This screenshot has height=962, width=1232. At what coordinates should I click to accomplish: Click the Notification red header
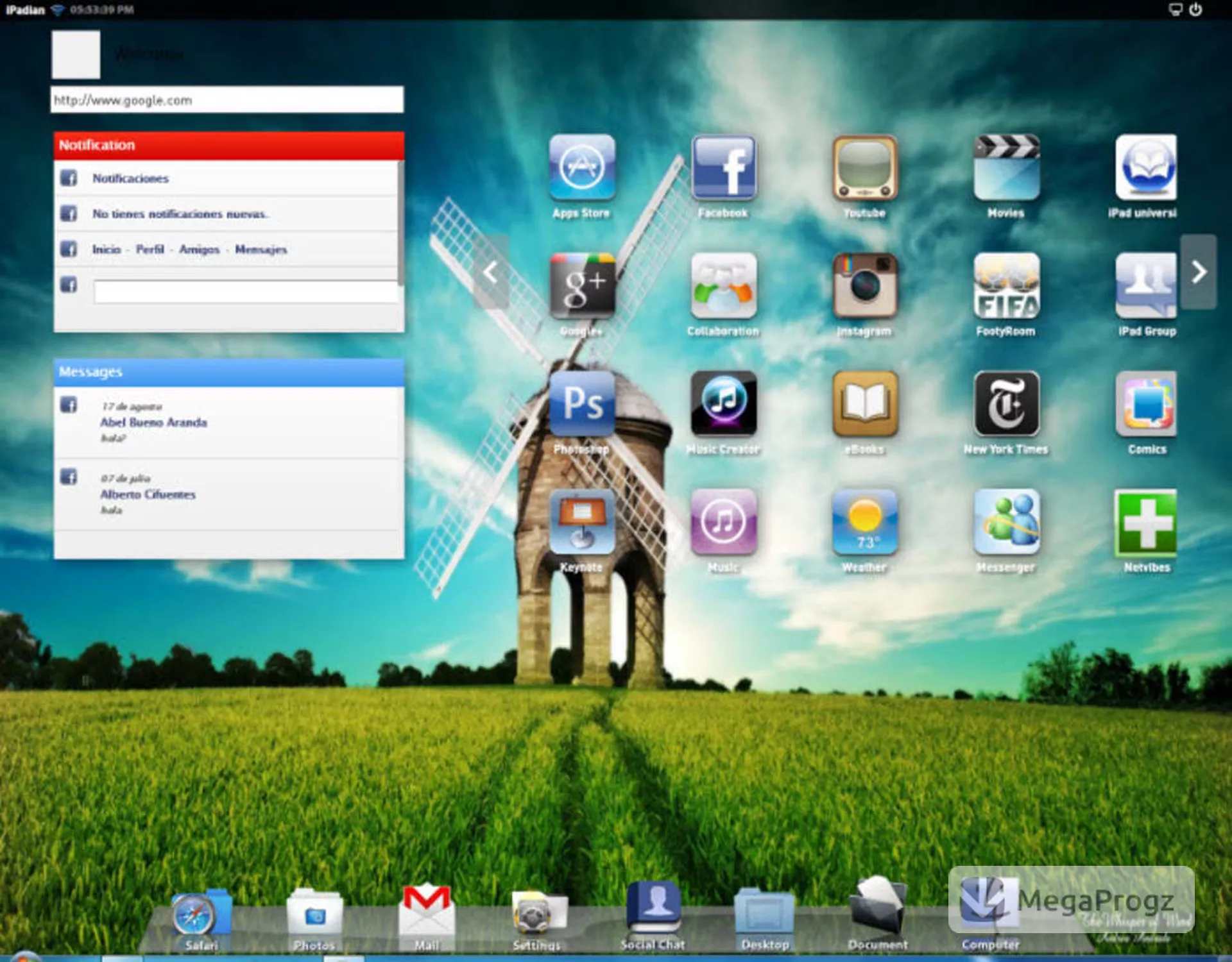pyautogui.click(x=229, y=146)
